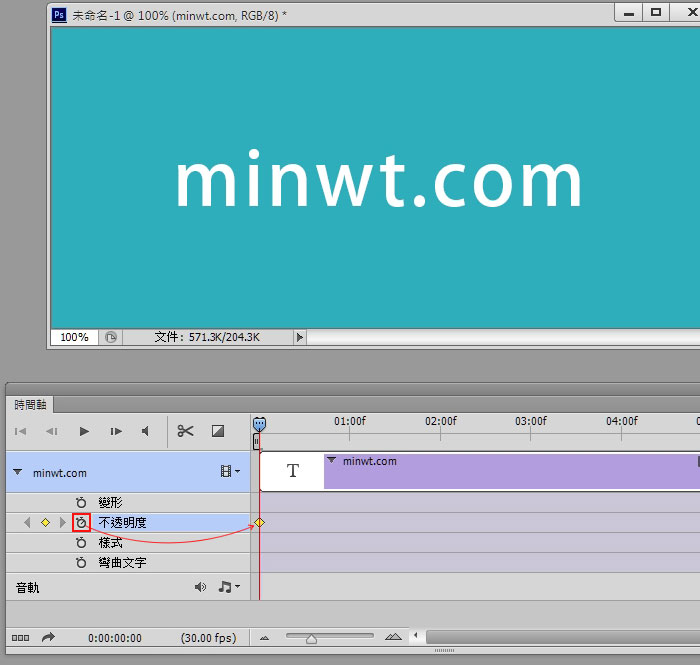Viewport: 700px width, 665px height.
Task: Toggle stopwatch for 不透明度 property
Action: [81, 522]
